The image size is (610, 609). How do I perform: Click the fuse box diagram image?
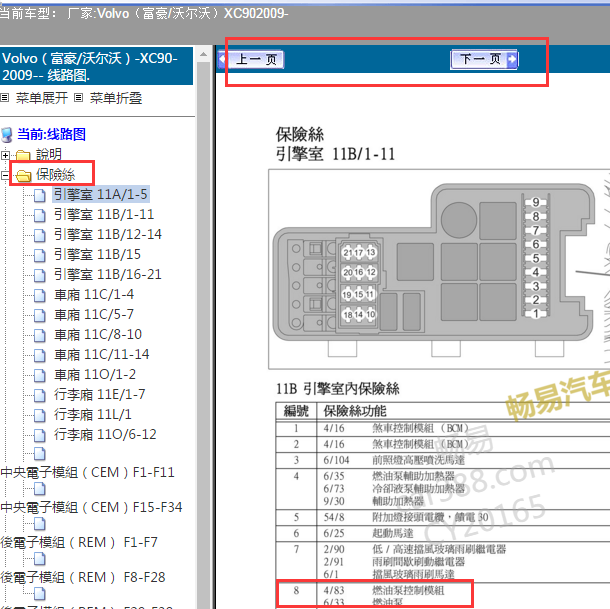click(x=439, y=269)
